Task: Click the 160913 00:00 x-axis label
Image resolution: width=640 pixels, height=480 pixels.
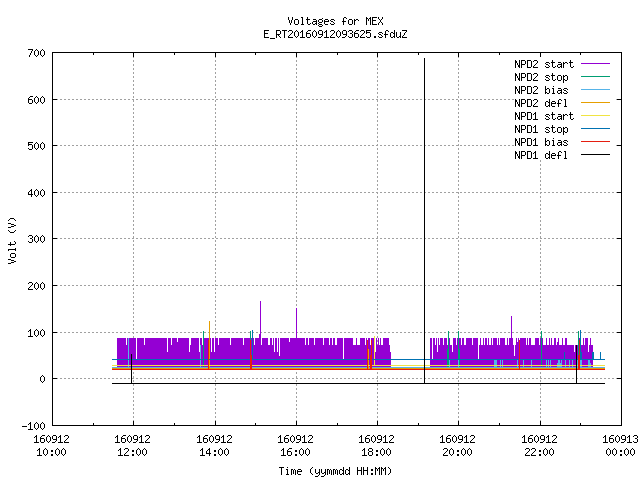Action: coord(620,446)
